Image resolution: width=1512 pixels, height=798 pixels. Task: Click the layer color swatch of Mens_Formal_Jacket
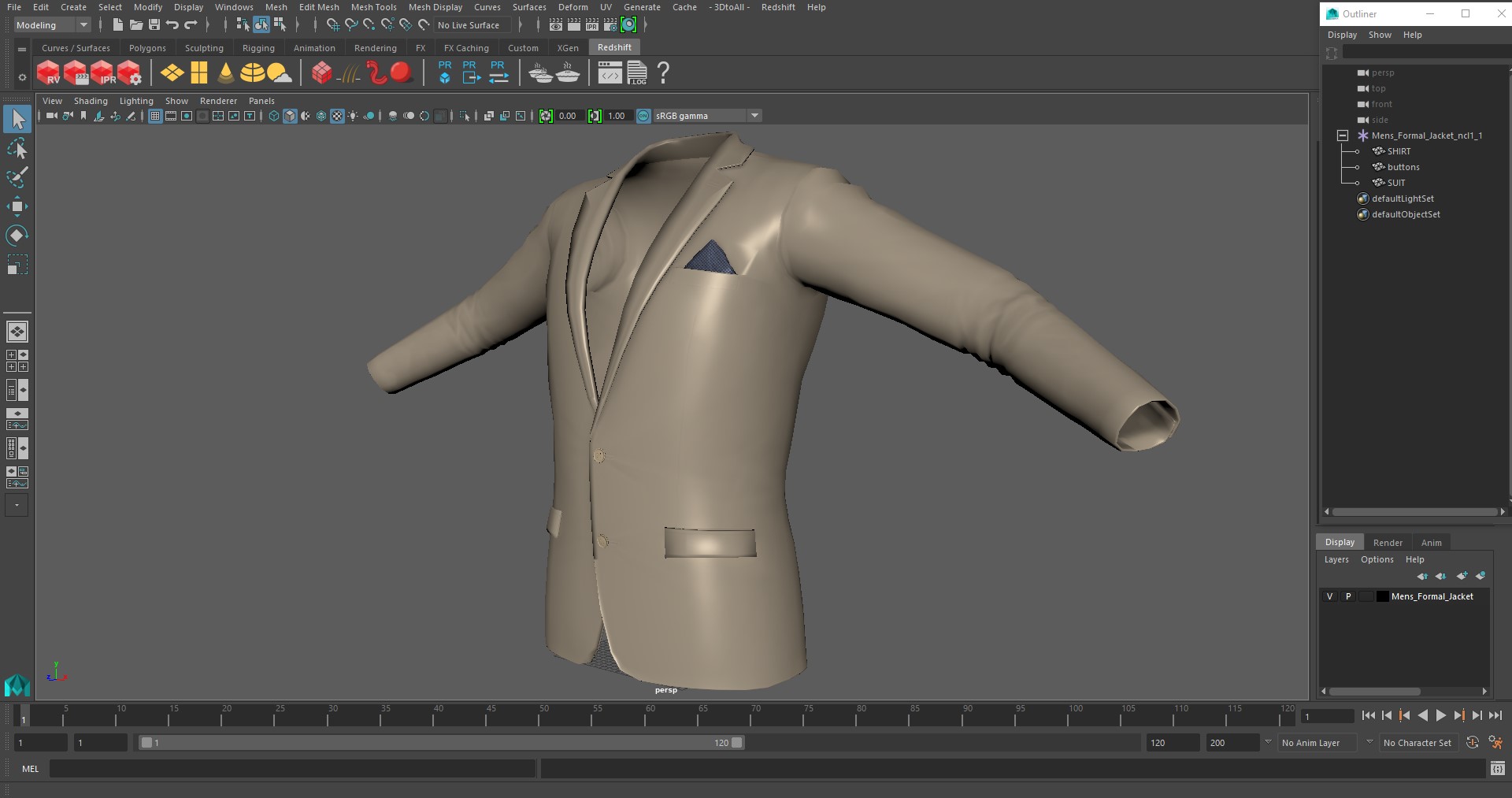pos(1383,596)
